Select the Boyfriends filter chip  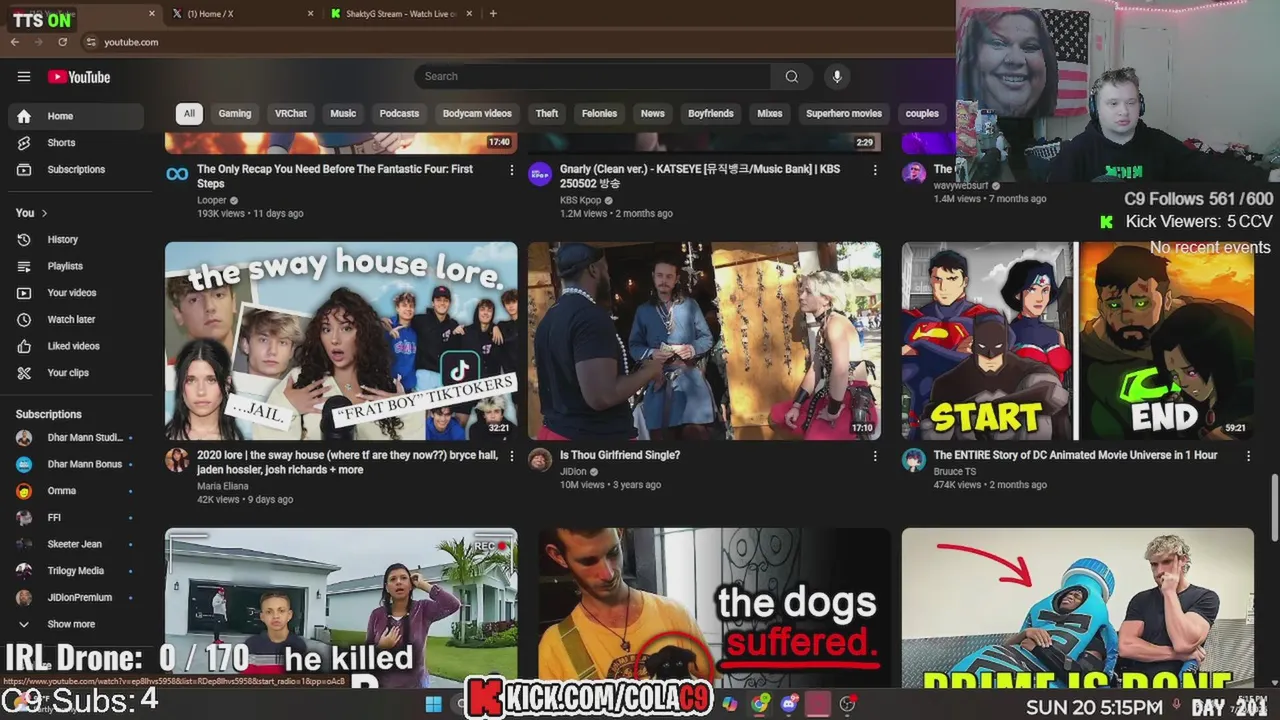click(x=711, y=113)
